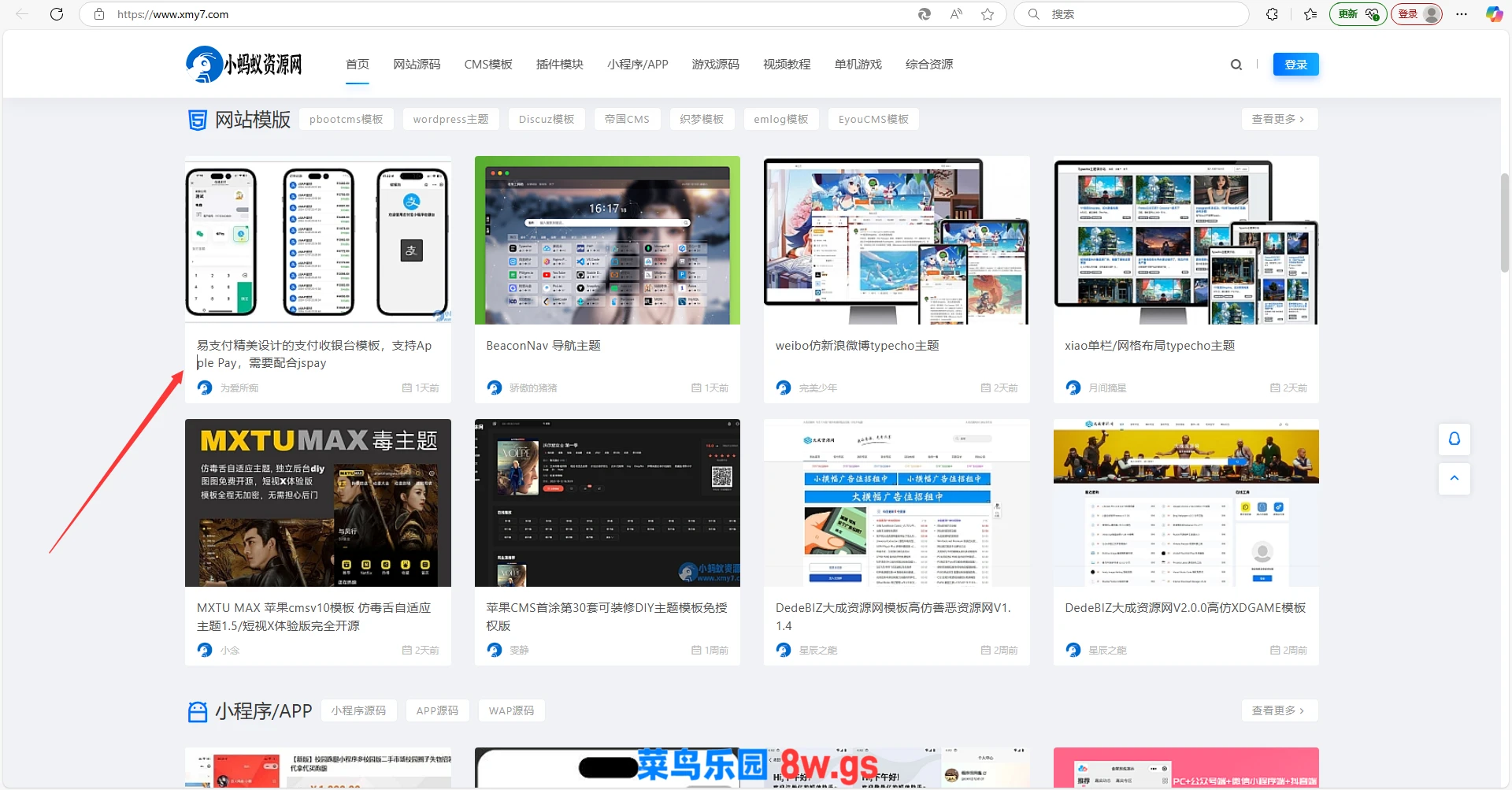This screenshot has height=790, width=1512.
Task: Click author avatar next to 骄傲的猪猪
Action: (495, 388)
